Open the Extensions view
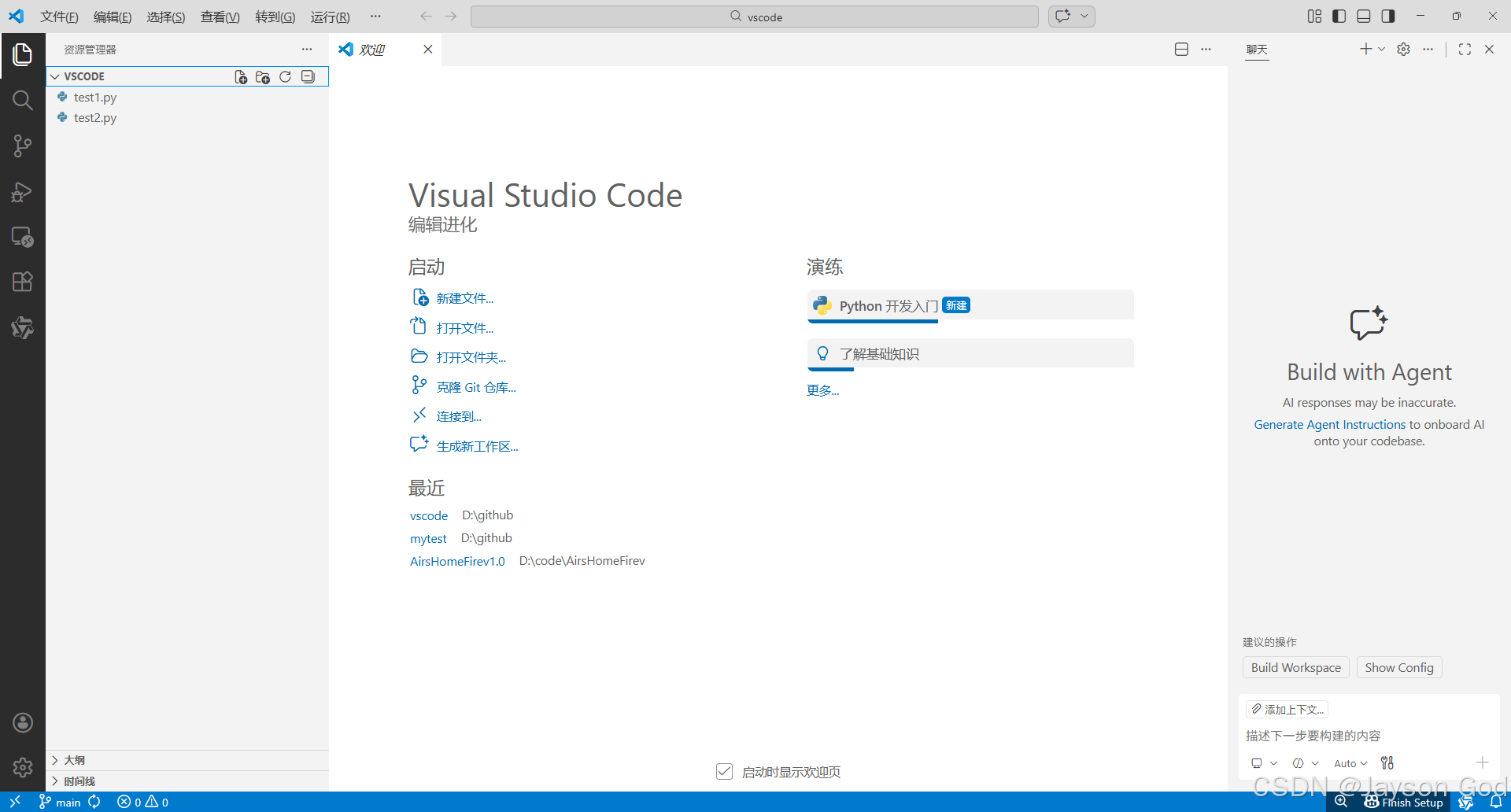This screenshot has width=1511, height=812. click(22, 282)
